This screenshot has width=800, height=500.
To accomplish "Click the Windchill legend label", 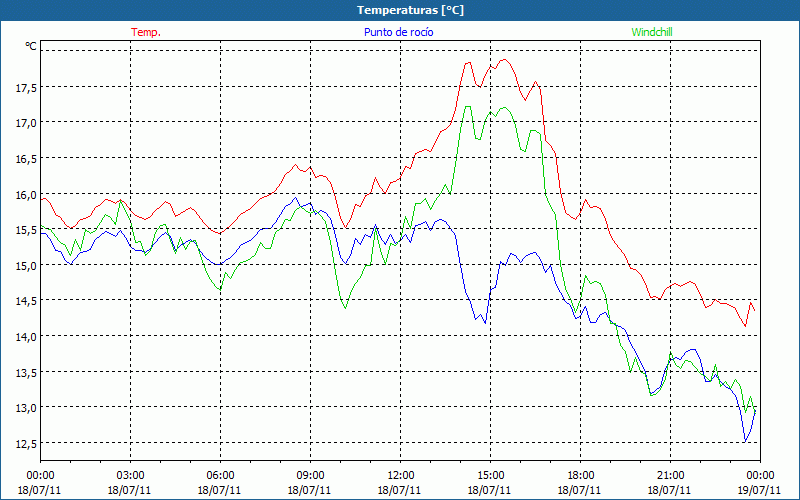I will click(652, 32).
